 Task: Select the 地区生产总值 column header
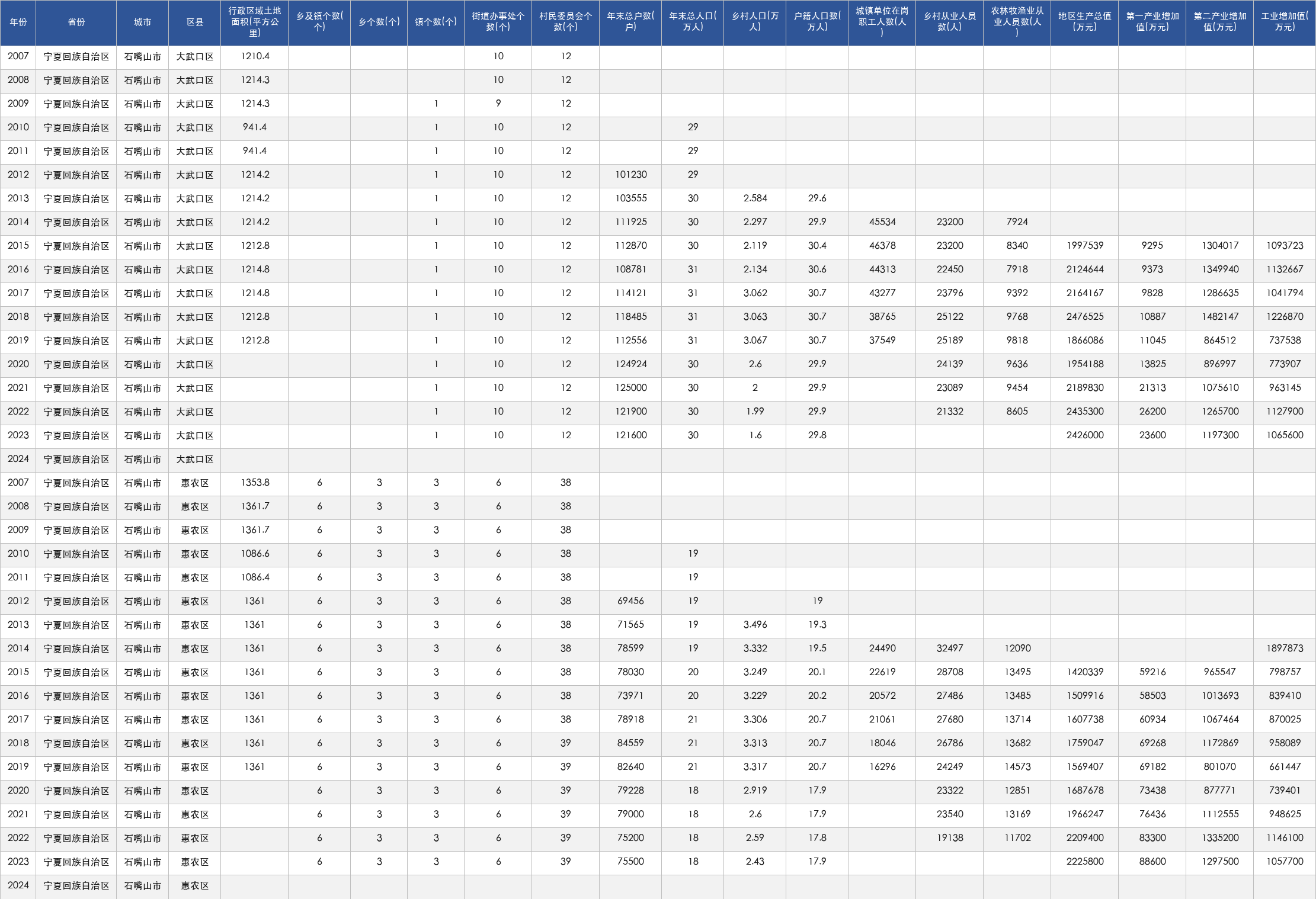coord(1085,23)
